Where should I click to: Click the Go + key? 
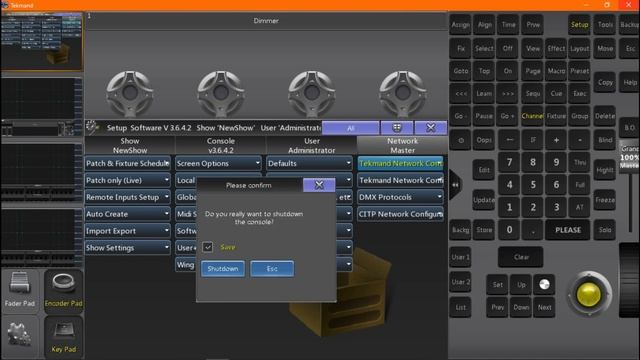click(x=508, y=116)
